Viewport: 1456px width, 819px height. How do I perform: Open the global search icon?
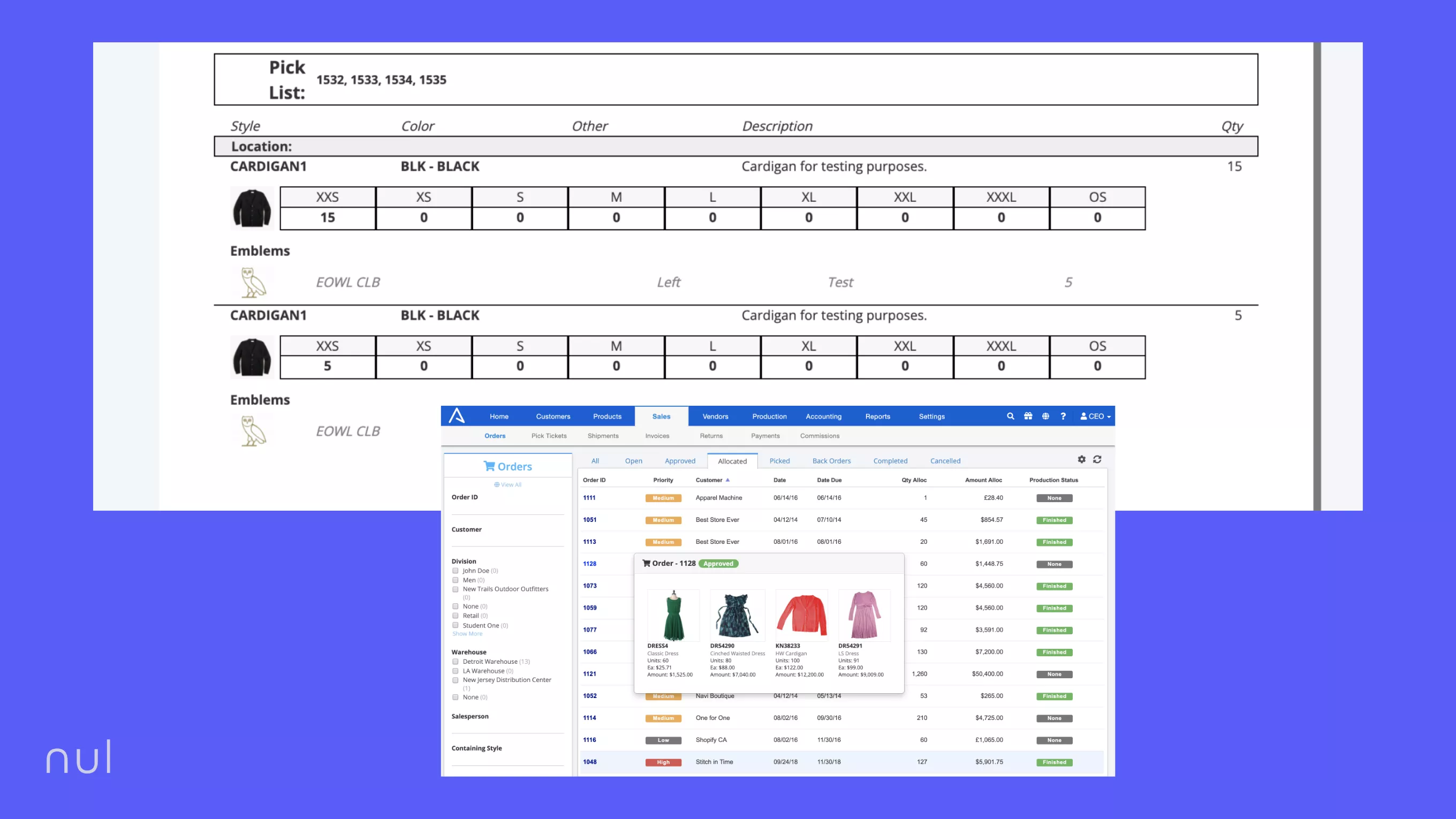click(x=1011, y=416)
